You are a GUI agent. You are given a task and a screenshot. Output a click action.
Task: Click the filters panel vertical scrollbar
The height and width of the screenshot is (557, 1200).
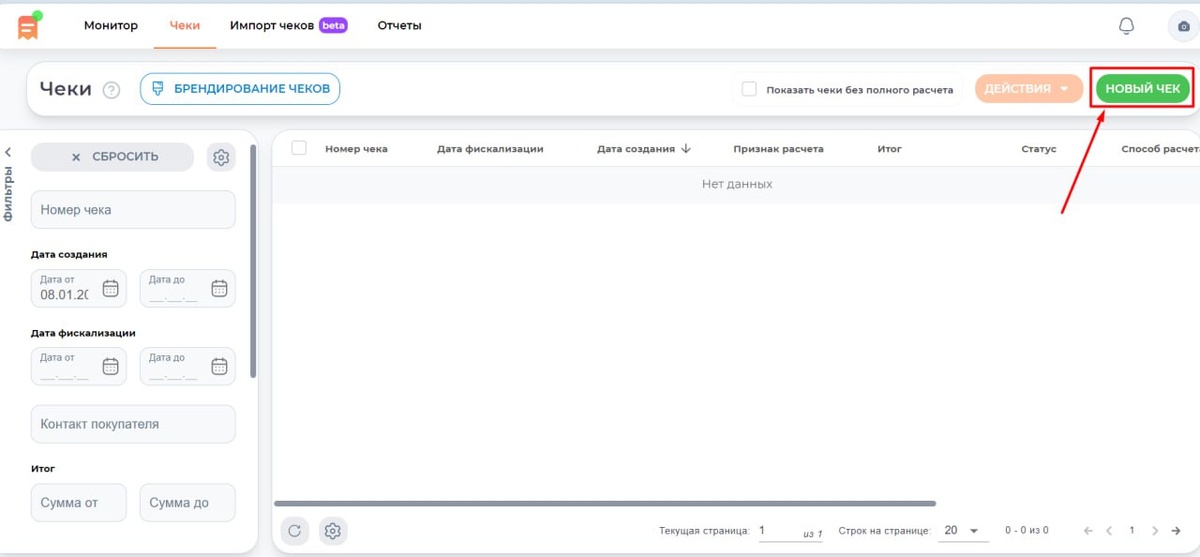point(254,262)
